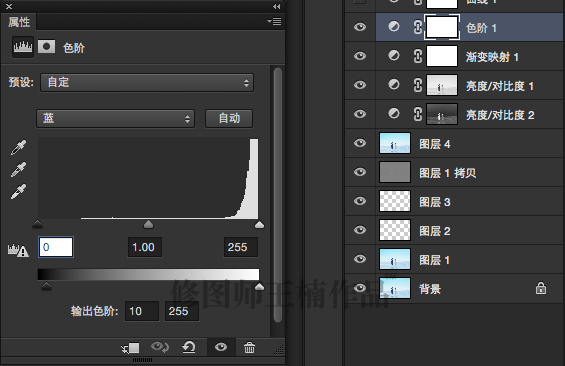This screenshot has width=565, height=366.
Task: Click the Levels histogram adjustment icon
Action: 23,47
